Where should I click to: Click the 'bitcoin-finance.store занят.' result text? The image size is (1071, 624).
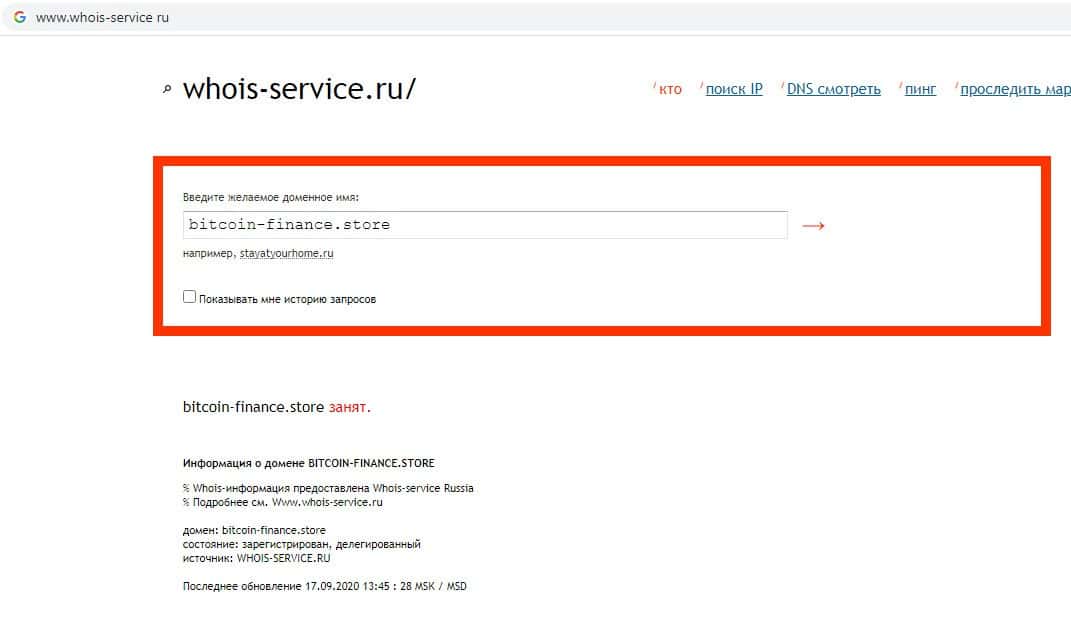(x=277, y=407)
